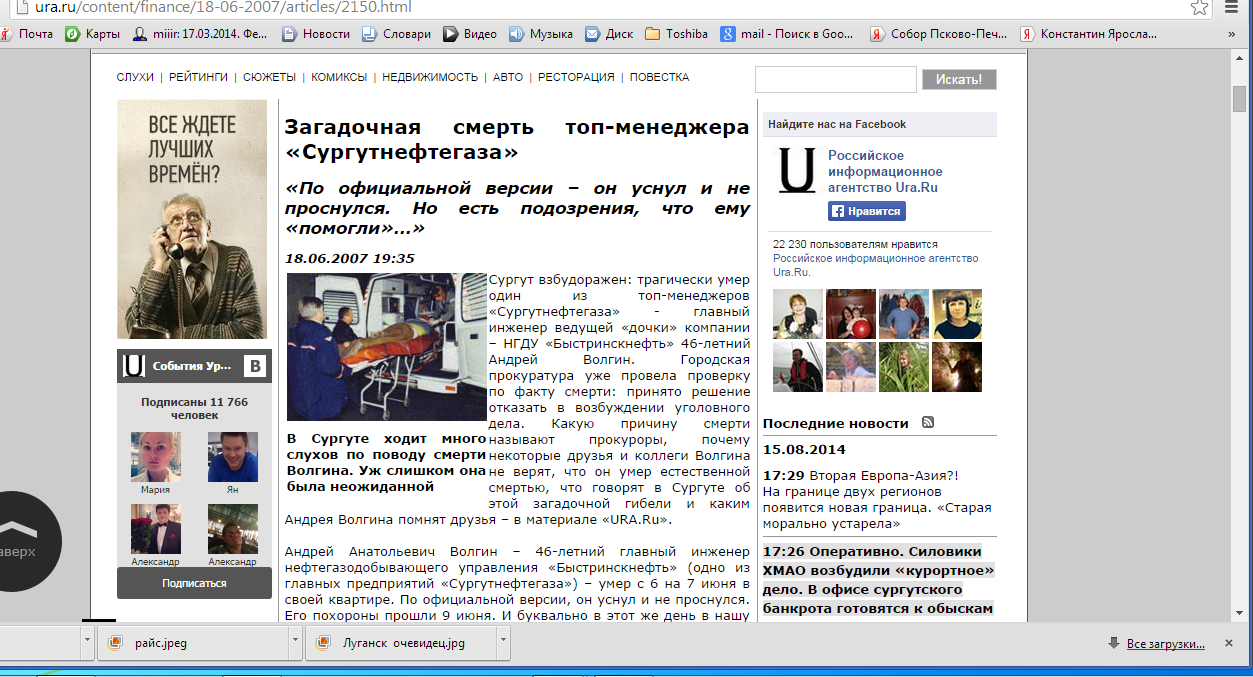The image size is (1253, 677).
Task: Open the Словари bookmark
Action: coord(397,33)
